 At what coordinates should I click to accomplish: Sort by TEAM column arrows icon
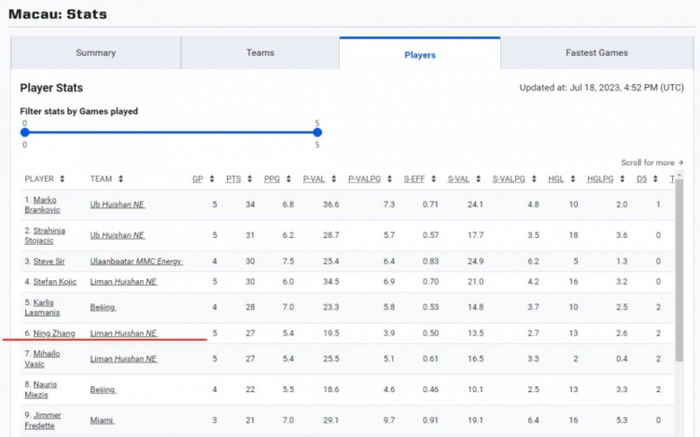click(121, 179)
